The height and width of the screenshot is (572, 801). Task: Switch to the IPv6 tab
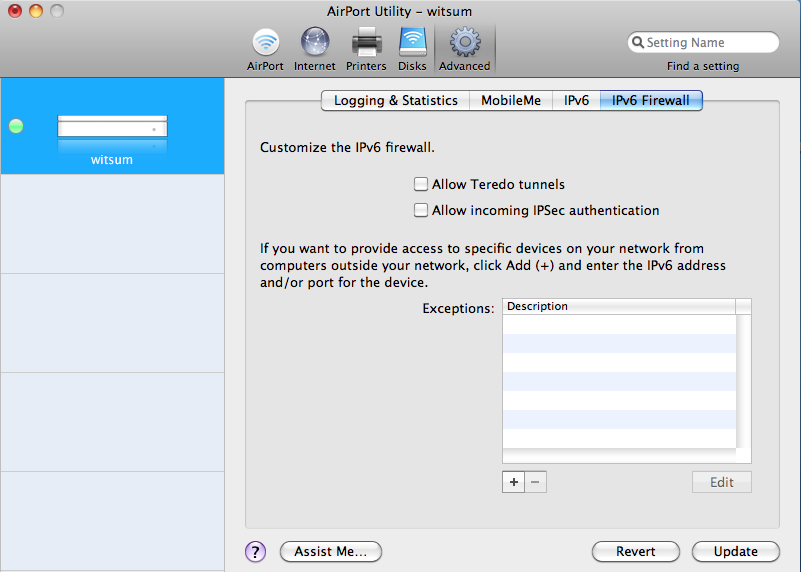(576, 101)
